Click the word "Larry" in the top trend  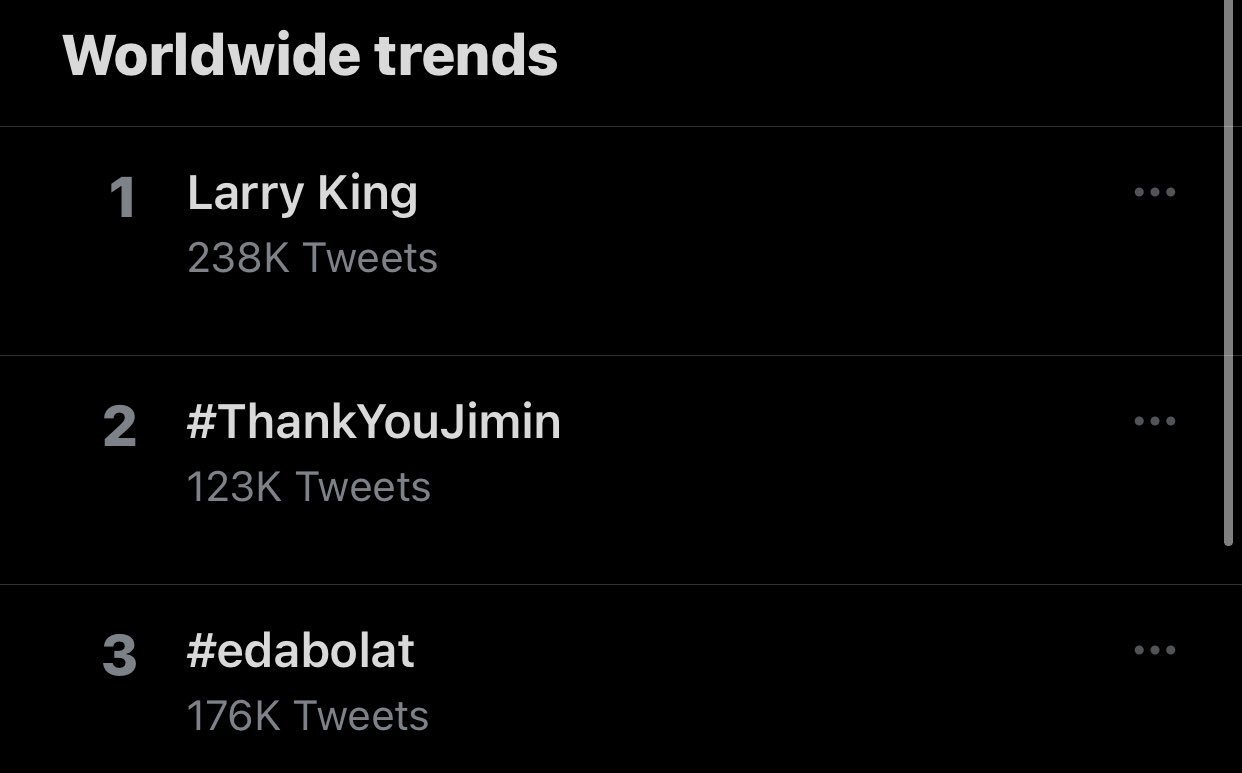click(238, 195)
